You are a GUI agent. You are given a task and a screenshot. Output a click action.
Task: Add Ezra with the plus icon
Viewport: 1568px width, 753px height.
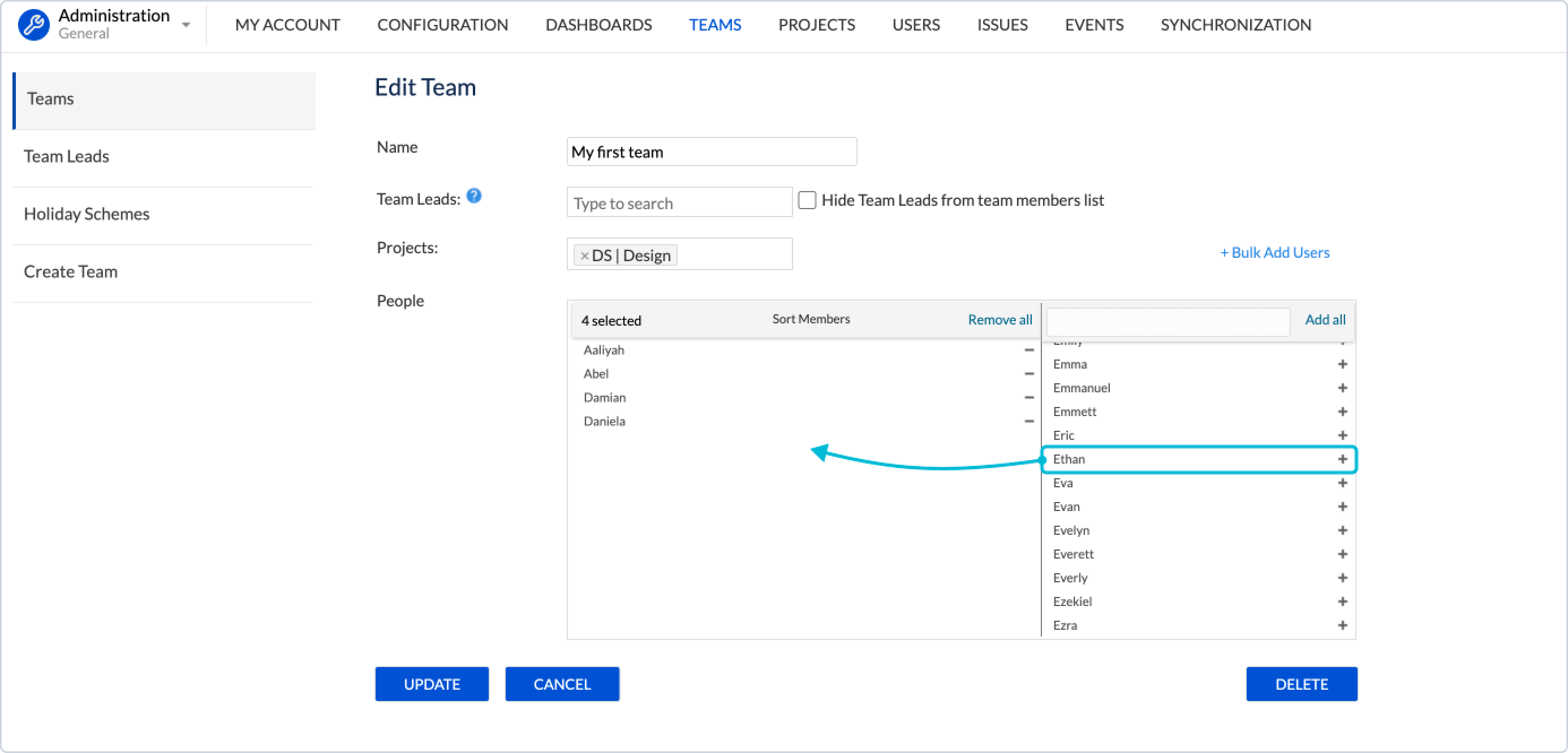[x=1342, y=625]
